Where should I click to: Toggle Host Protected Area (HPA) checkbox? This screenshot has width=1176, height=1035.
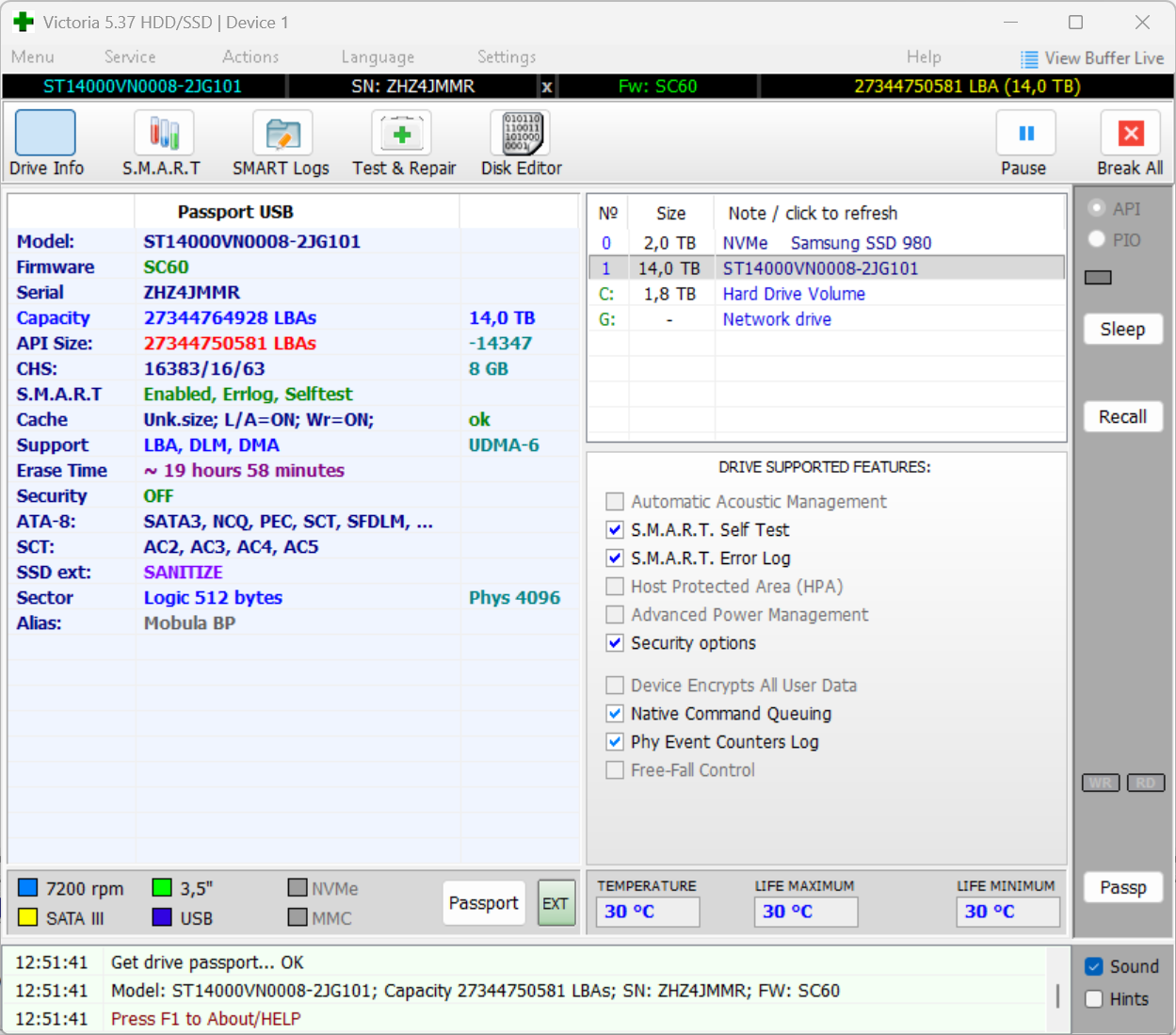tap(615, 586)
